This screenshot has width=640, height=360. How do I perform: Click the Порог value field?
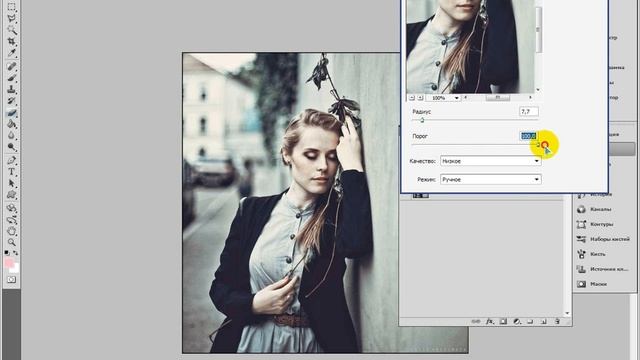pos(529,136)
